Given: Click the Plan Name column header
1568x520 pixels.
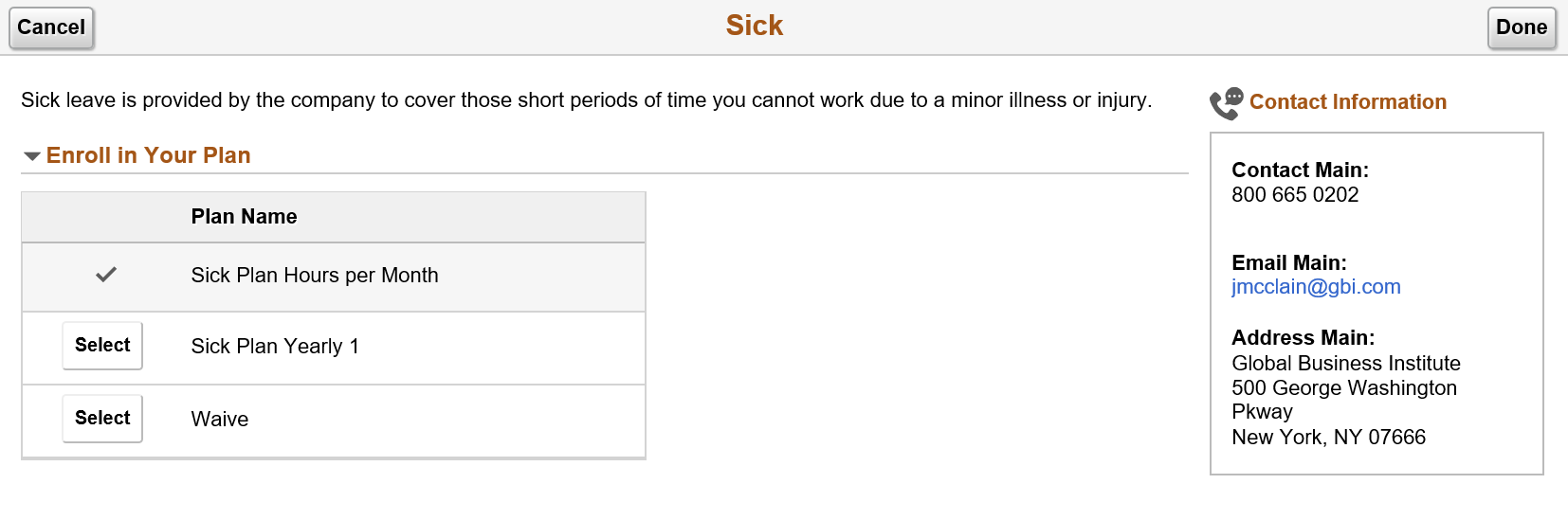Looking at the screenshot, I should click(x=244, y=217).
